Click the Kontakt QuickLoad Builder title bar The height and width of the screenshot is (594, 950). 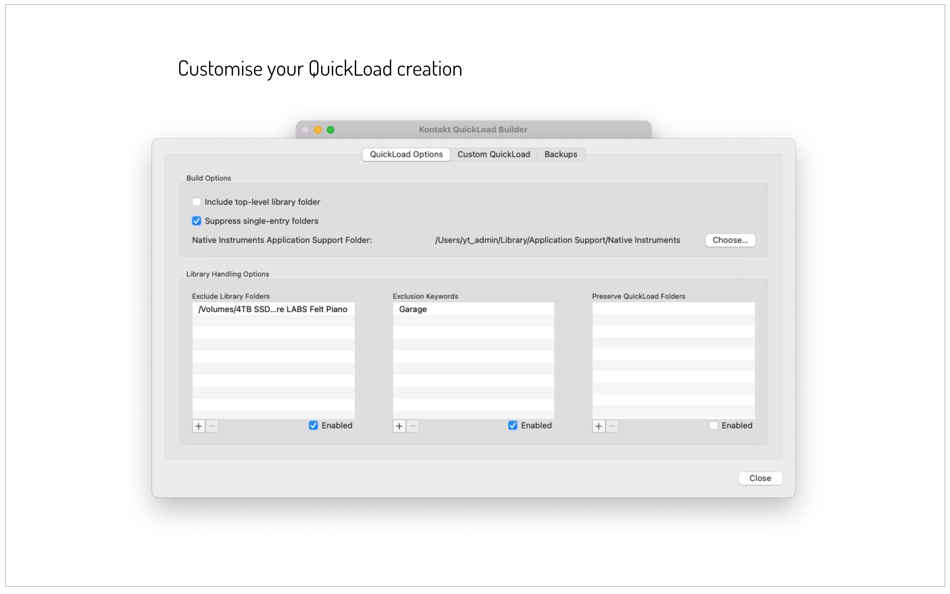(x=473, y=130)
